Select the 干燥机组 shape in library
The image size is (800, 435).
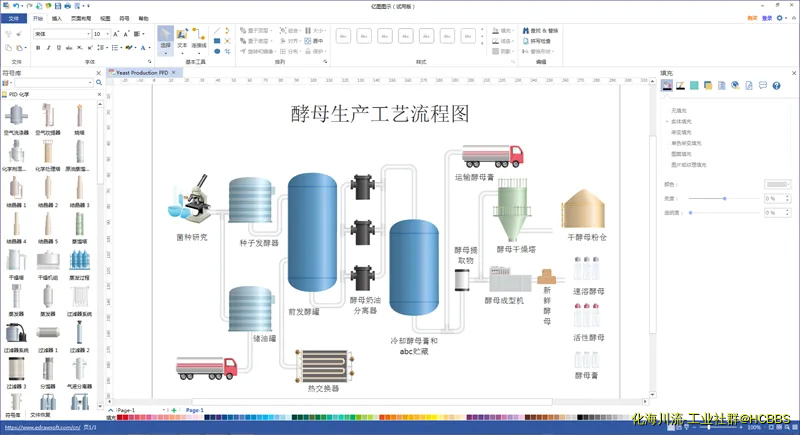click(48, 264)
